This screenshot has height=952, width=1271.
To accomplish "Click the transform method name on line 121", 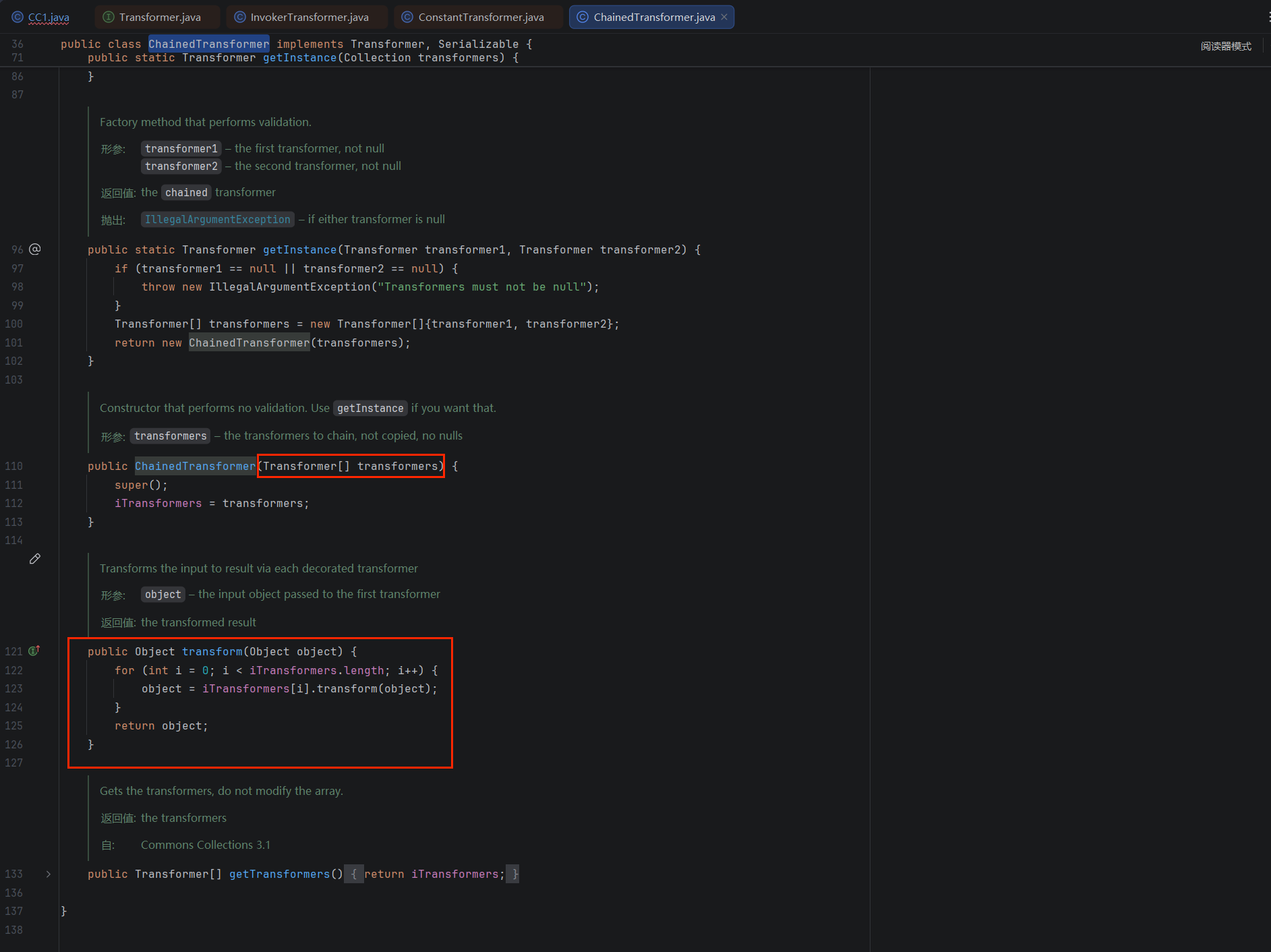I will (x=212, y=651).
